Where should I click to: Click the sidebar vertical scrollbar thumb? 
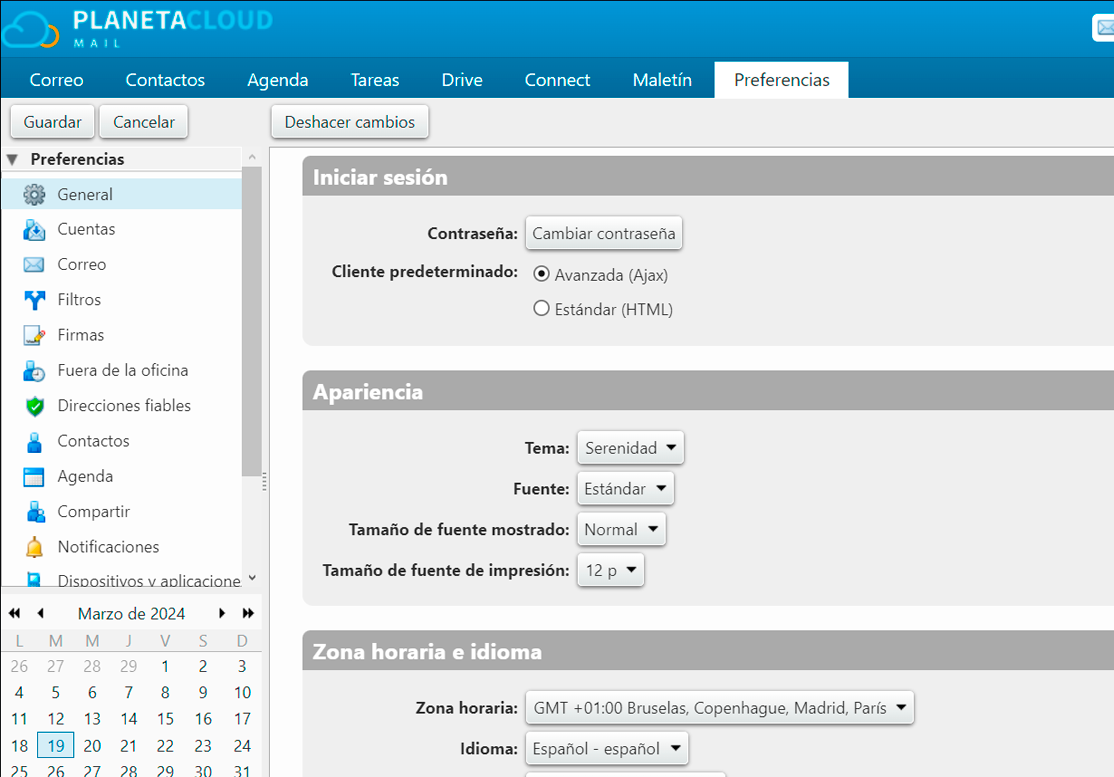click(x=252, y=321)
